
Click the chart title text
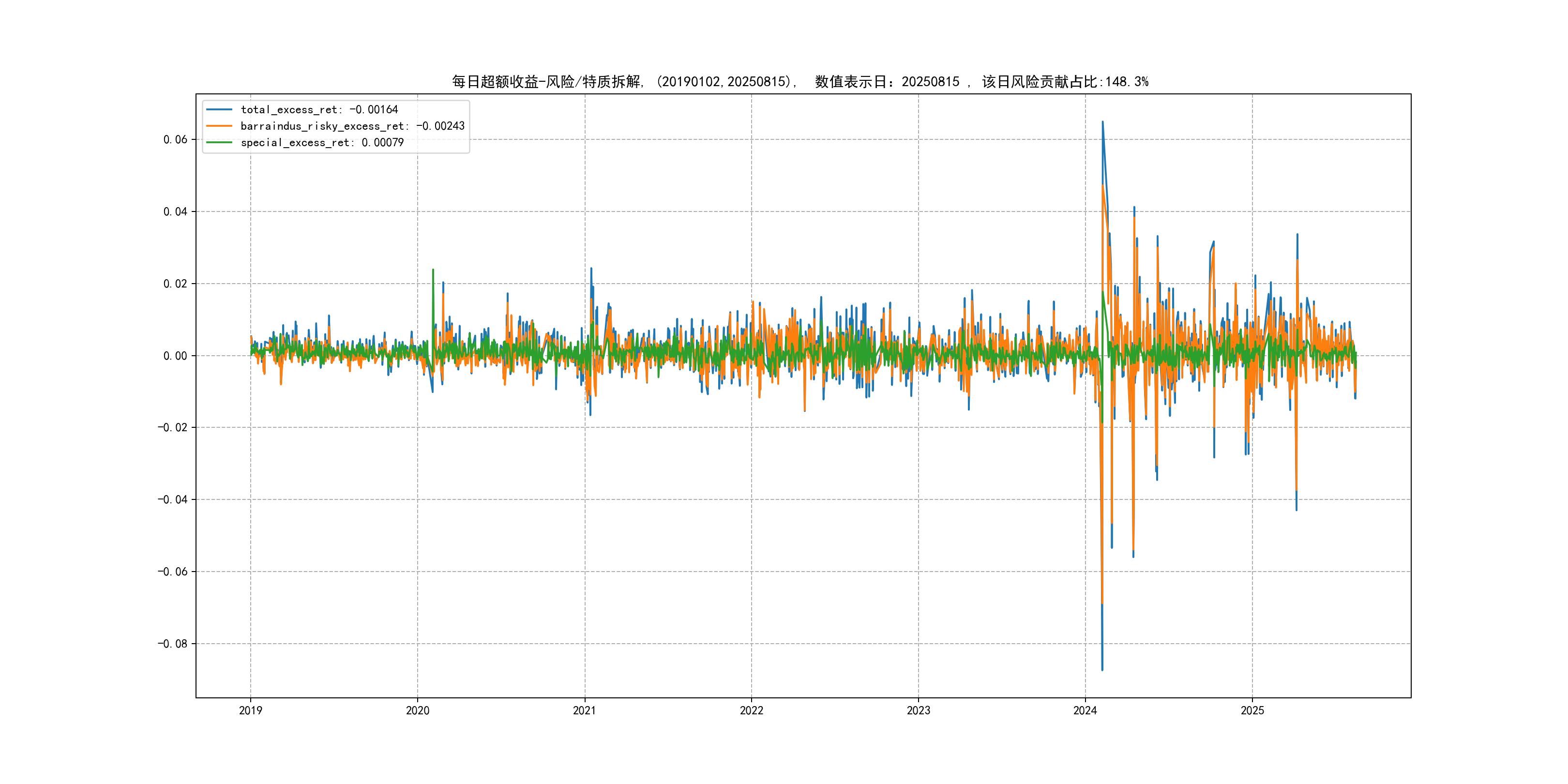pyautogui.click(x=800, y=82)
